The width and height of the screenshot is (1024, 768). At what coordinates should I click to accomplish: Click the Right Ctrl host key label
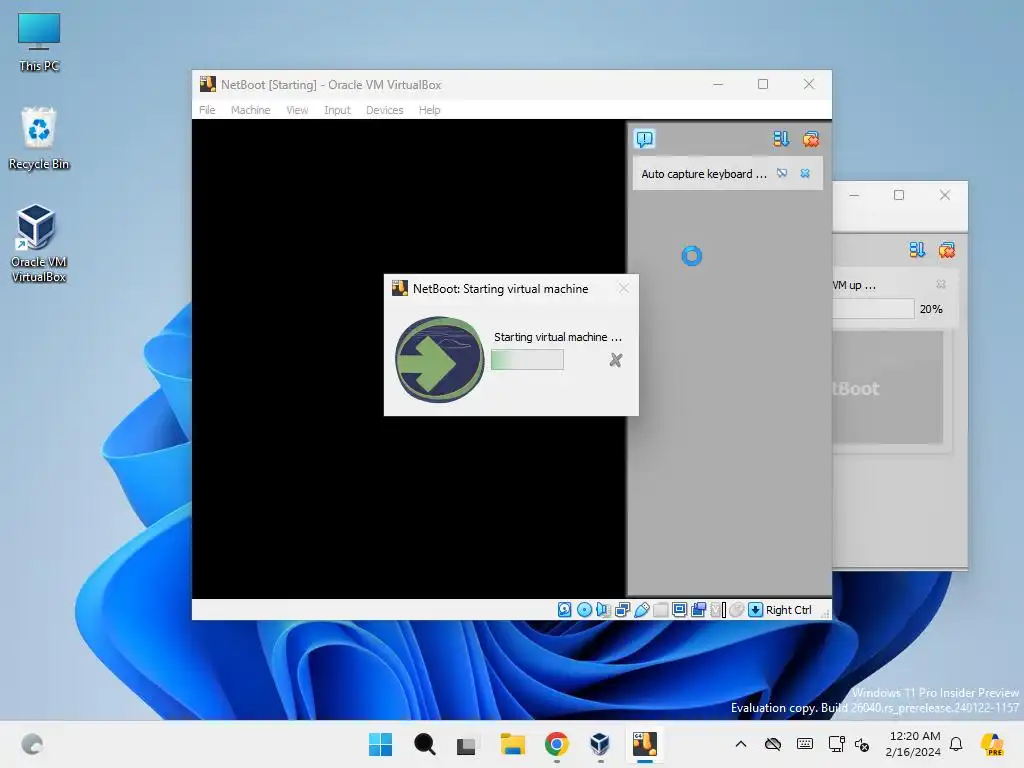point(788,609)
